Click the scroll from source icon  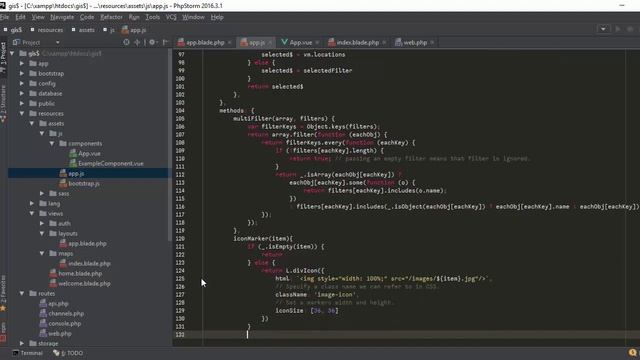pyautogui.click(x=126, y=42)
